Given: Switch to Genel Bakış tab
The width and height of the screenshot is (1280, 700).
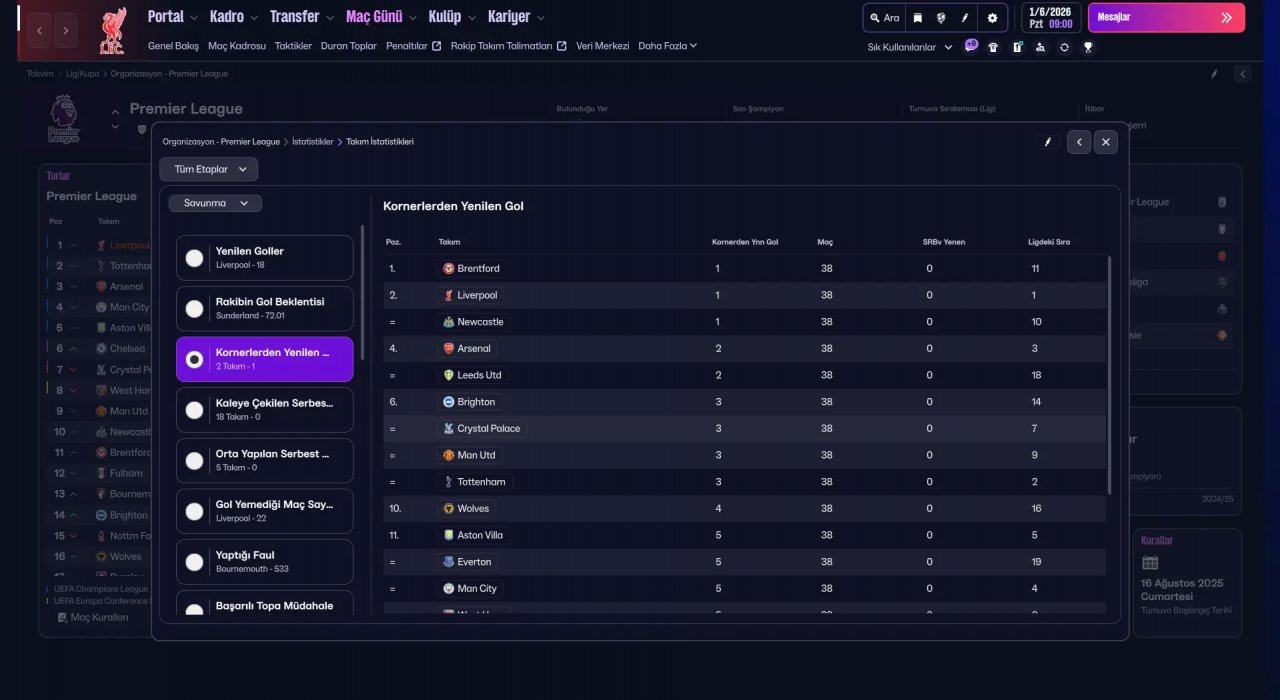Looking at the screenshot, I should click(x=173, y=46).
